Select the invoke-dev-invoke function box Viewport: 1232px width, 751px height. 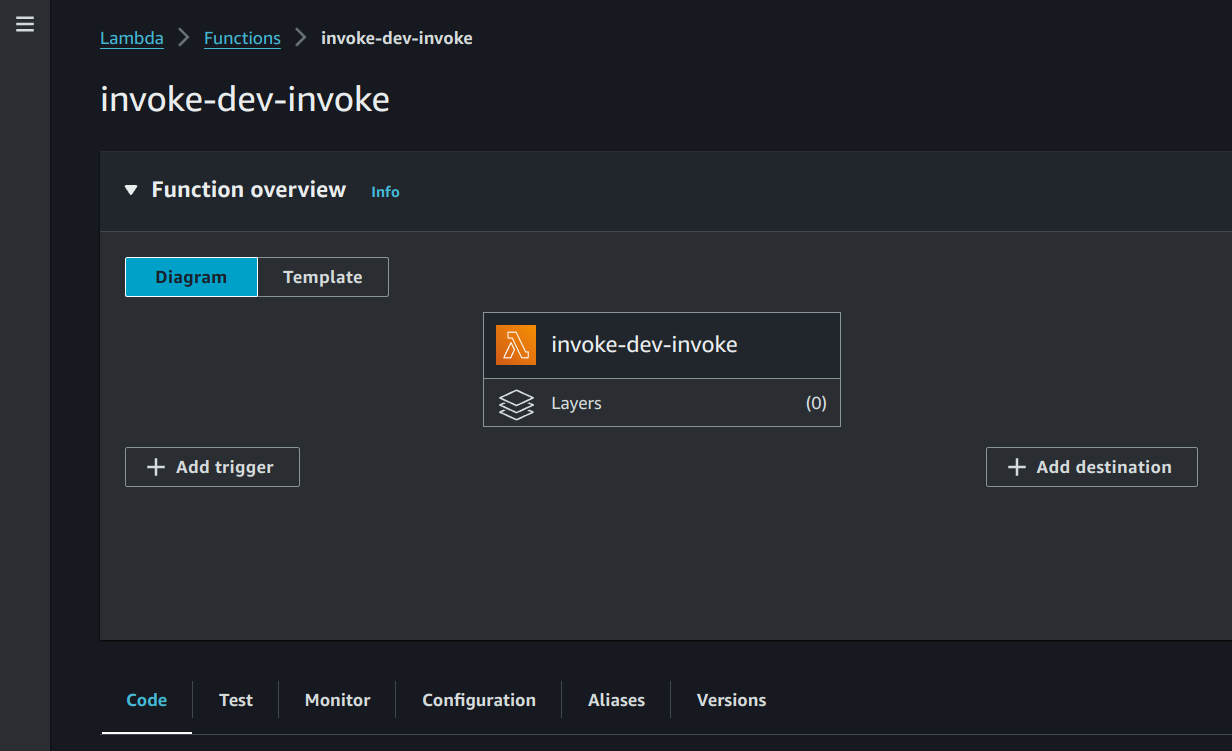click(662, 345)
